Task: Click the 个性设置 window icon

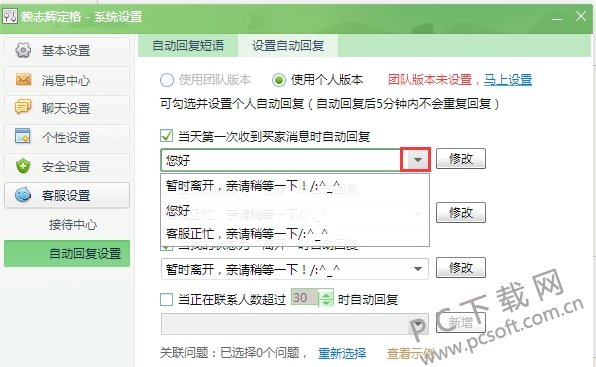Action: (x=22, y=136)
